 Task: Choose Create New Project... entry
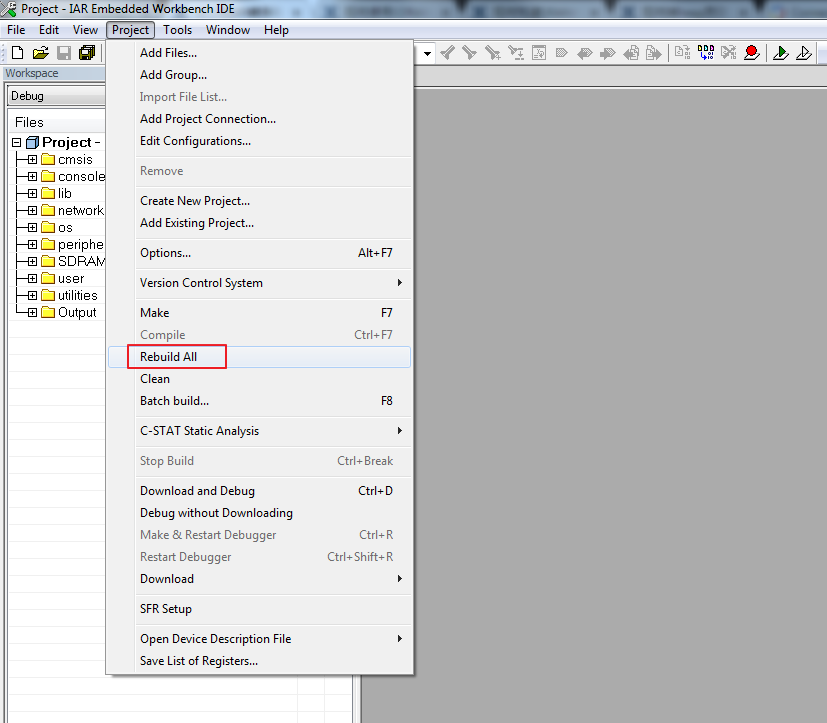(x=259, y=201)
